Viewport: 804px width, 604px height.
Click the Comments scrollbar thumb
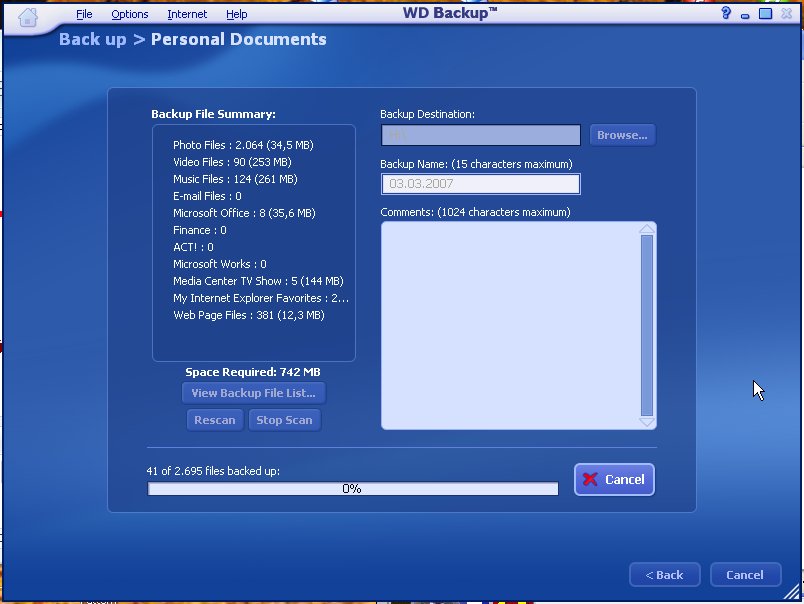[x=647, y=326]
